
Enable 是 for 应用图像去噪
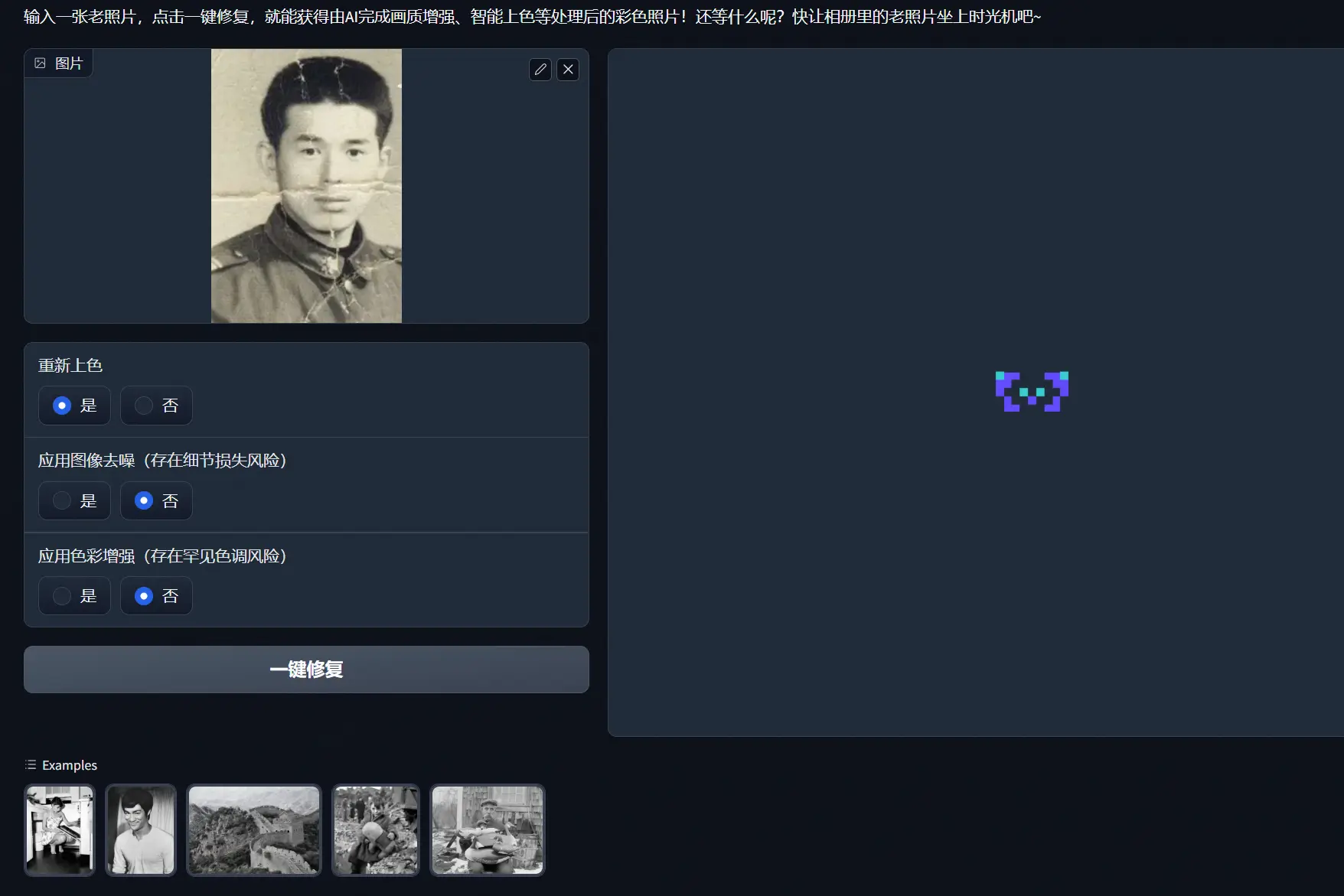click(x=62, y=501)
